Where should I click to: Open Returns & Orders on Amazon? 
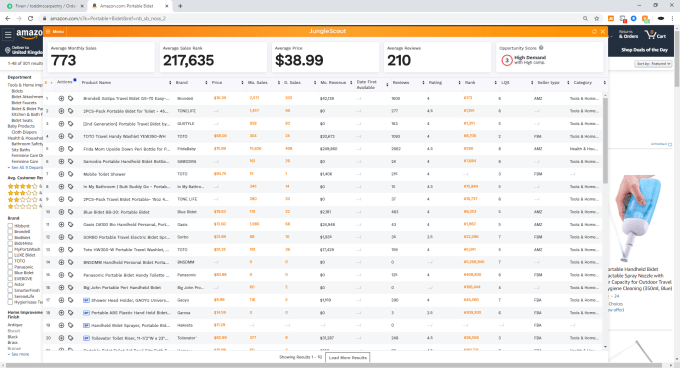[x=628, y=34]
